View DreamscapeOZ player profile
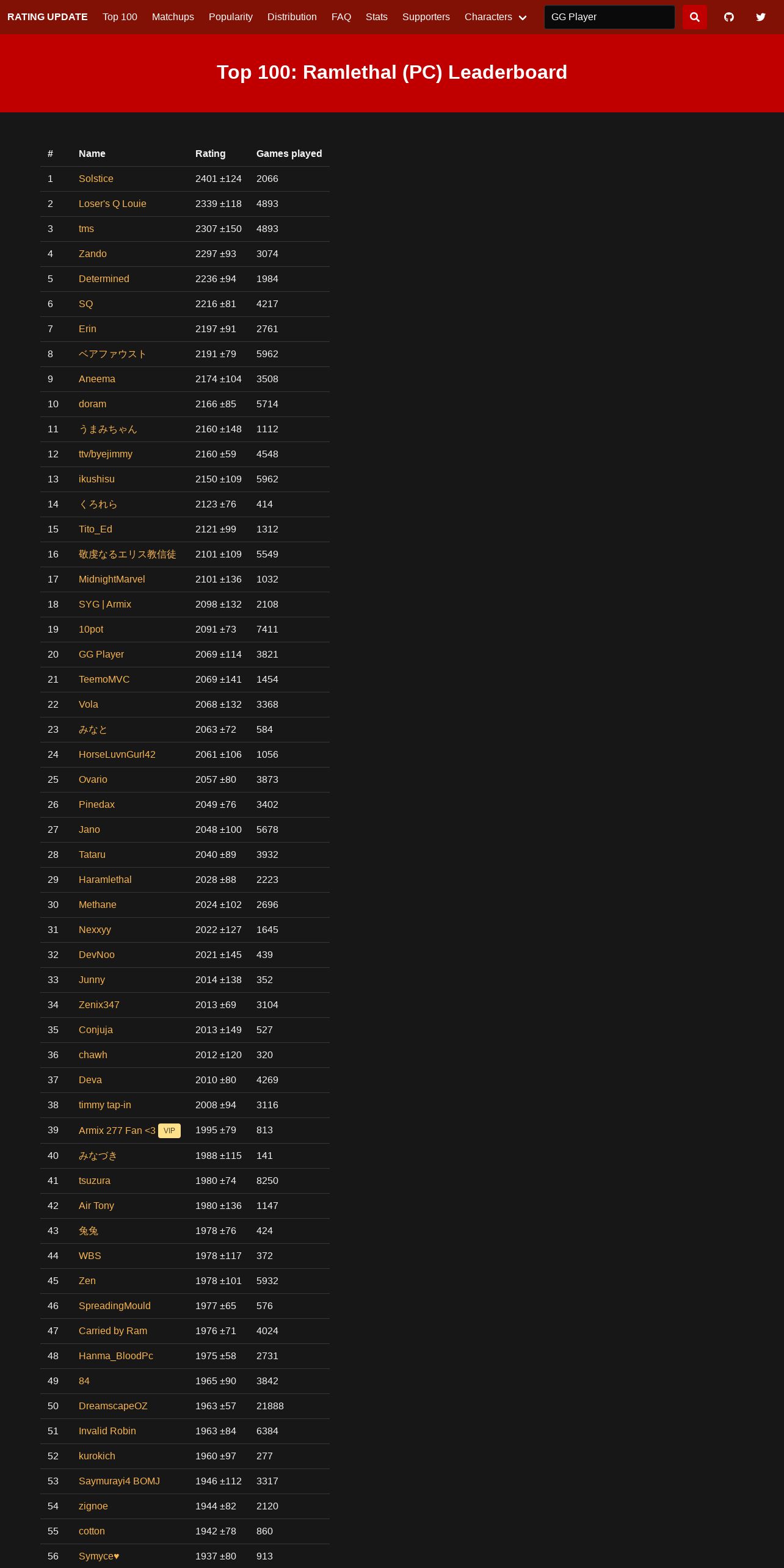784x1568 pixels. (113, 1406)
